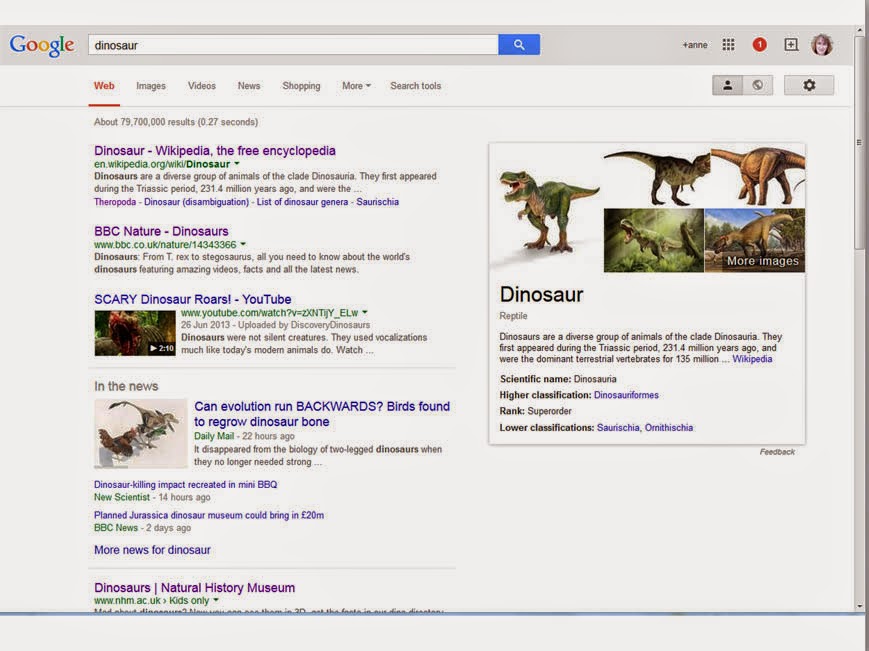Click 'About 79,700,000 results' text
This screenshot has height=651, width=869.
(144, 122)
